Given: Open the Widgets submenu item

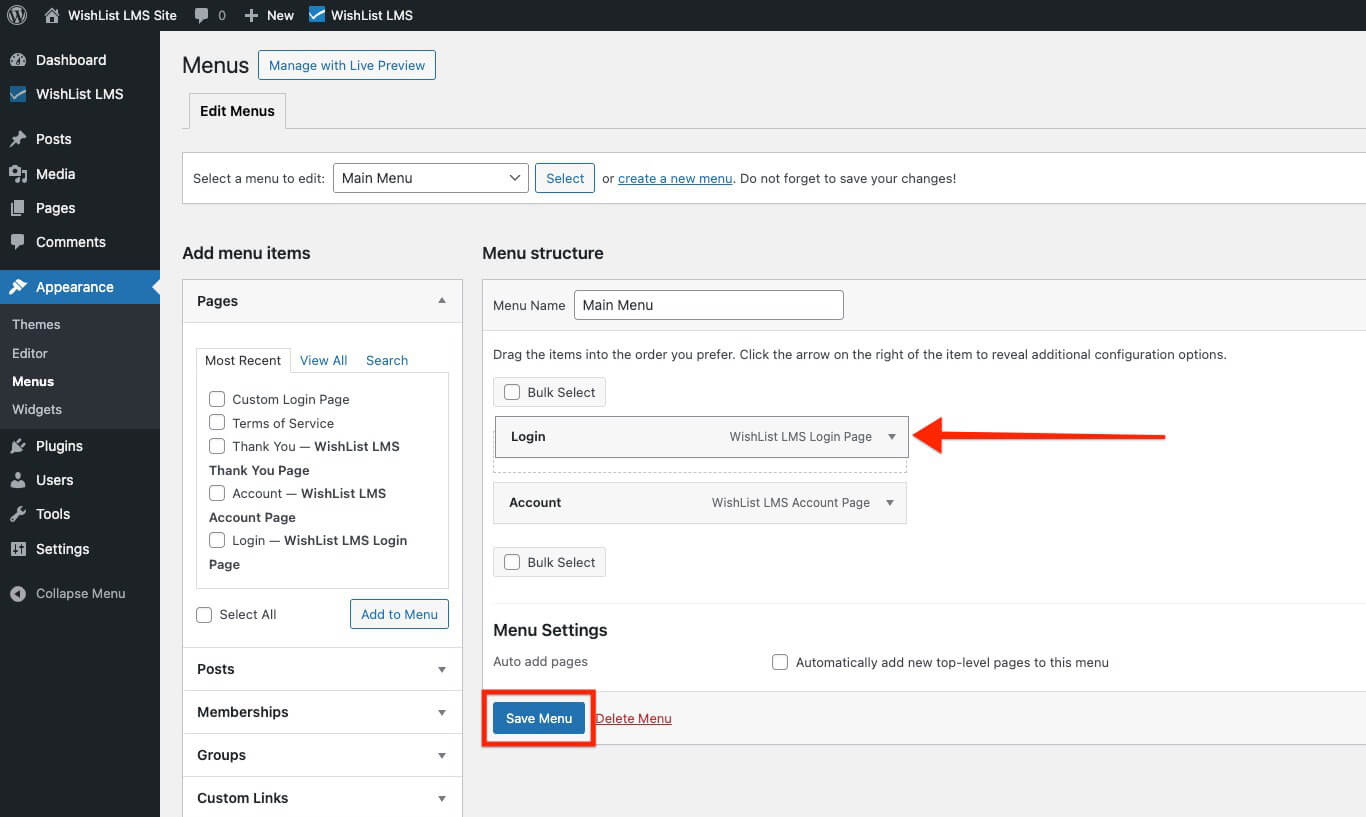Looking at the screenshot, I should (37, 409).
